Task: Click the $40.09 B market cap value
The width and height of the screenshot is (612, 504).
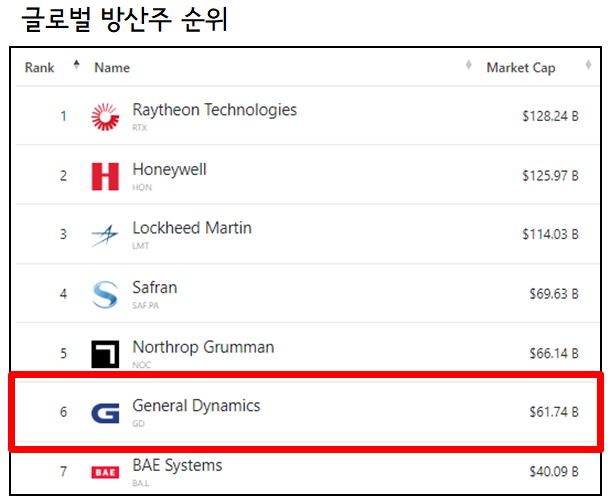Action: (x=554, y=472)
